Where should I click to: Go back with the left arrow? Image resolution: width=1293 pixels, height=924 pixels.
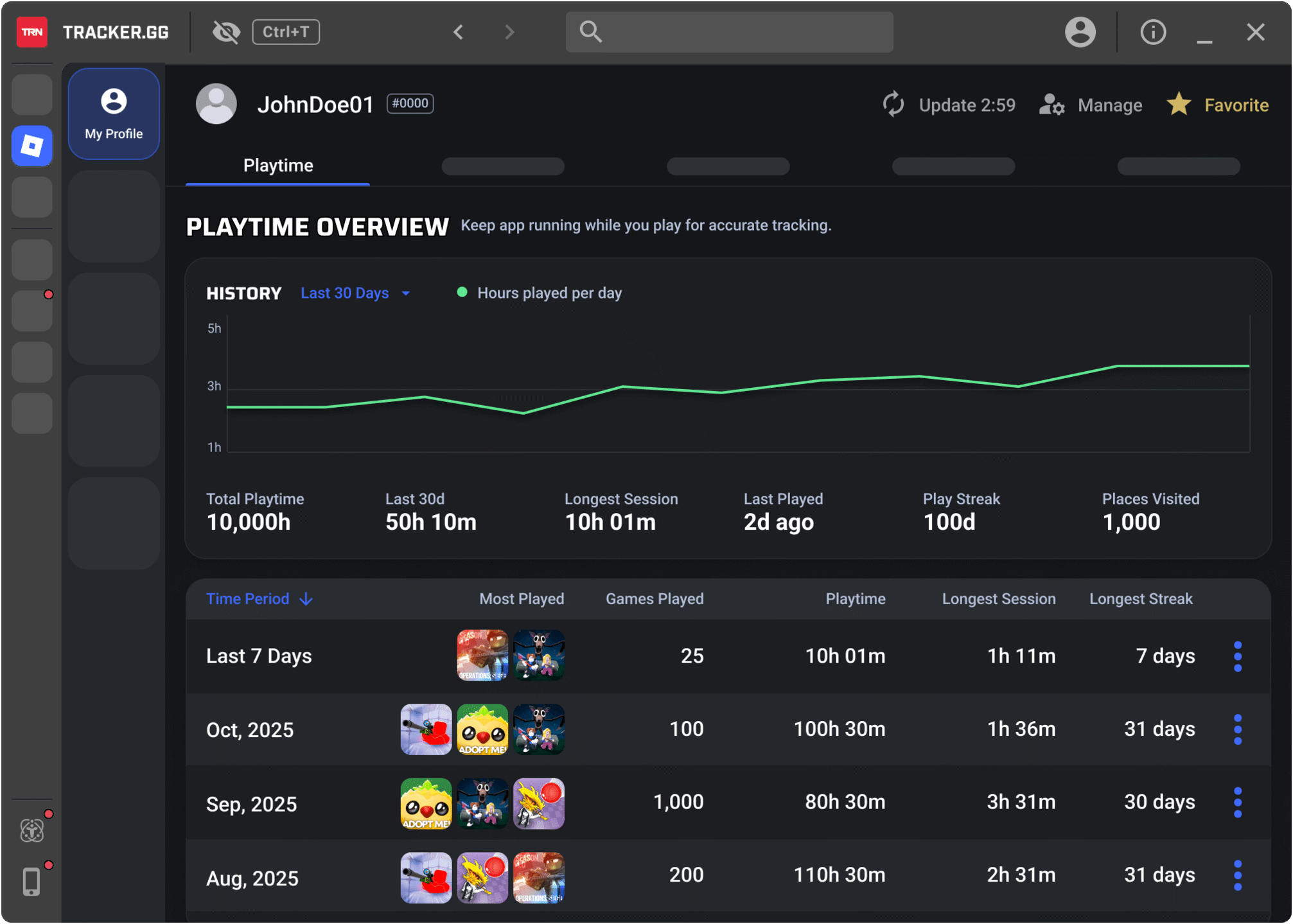tap(459, 32)
